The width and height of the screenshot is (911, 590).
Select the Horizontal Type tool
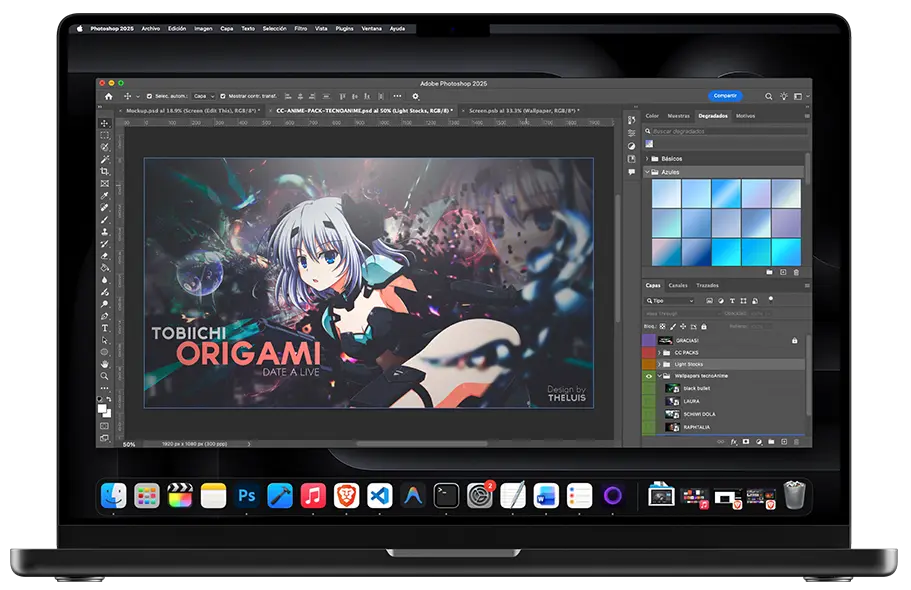[105, 328]
